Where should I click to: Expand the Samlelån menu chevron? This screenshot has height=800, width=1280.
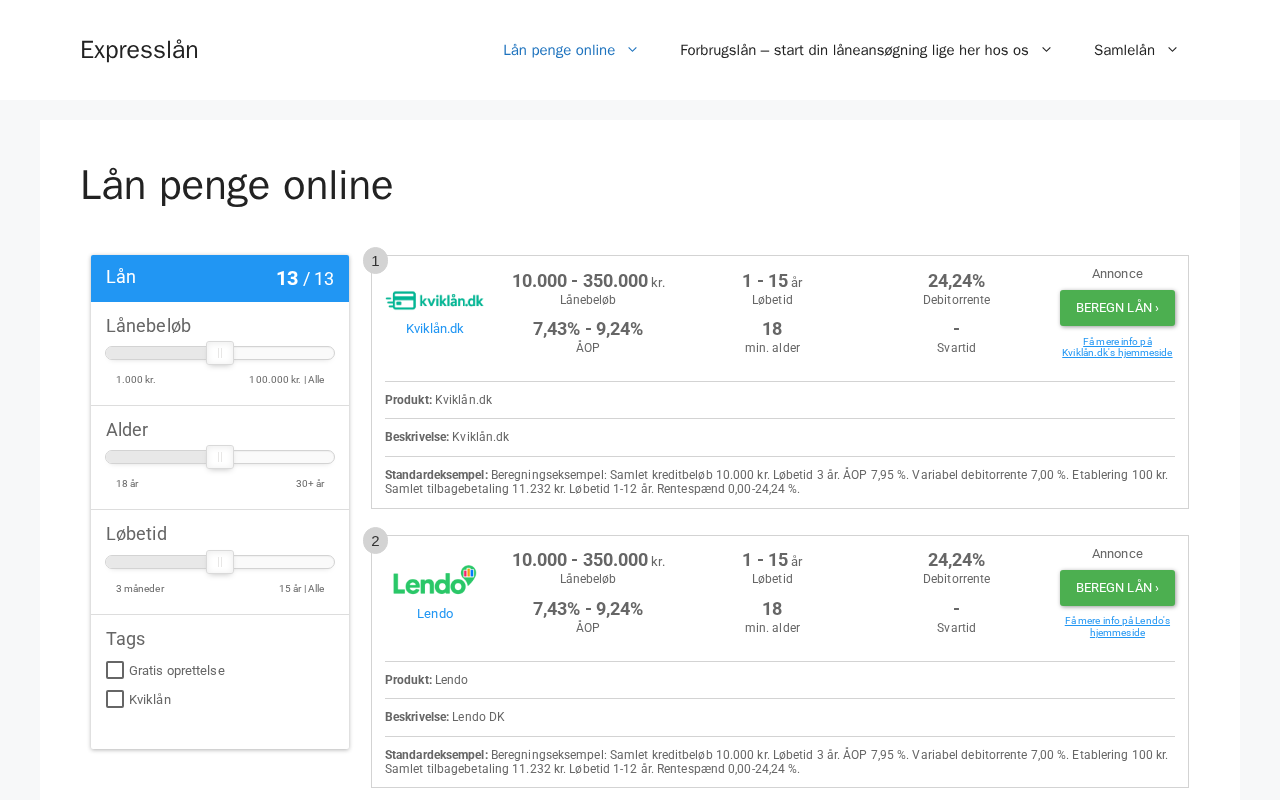coord(1172,50)
